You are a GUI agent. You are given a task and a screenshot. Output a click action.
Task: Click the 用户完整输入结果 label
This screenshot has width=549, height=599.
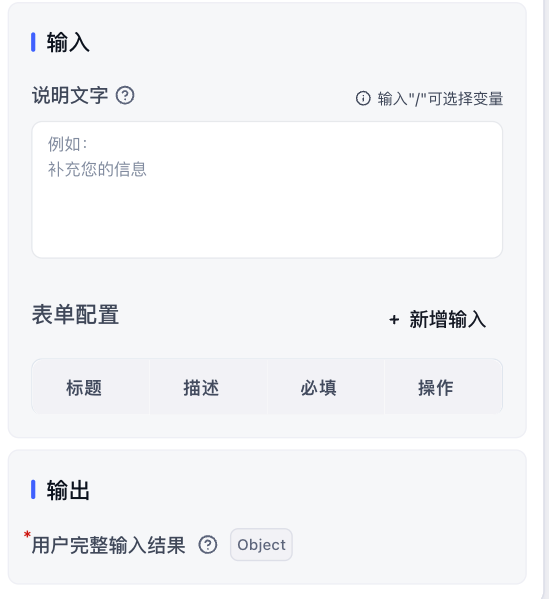point(109,545)
